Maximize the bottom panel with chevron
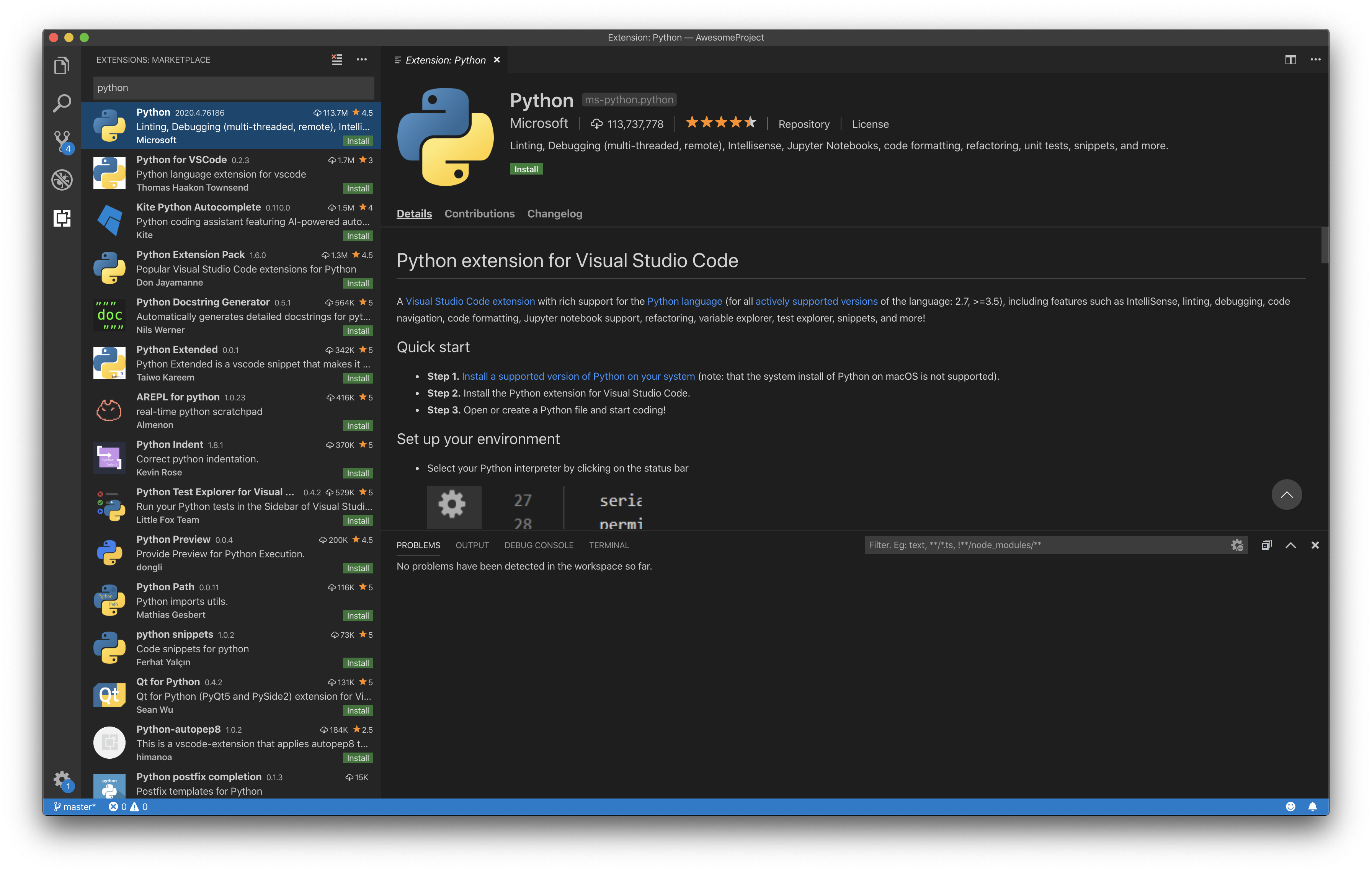1372x872 pixels. click(x=1290, y=545)
